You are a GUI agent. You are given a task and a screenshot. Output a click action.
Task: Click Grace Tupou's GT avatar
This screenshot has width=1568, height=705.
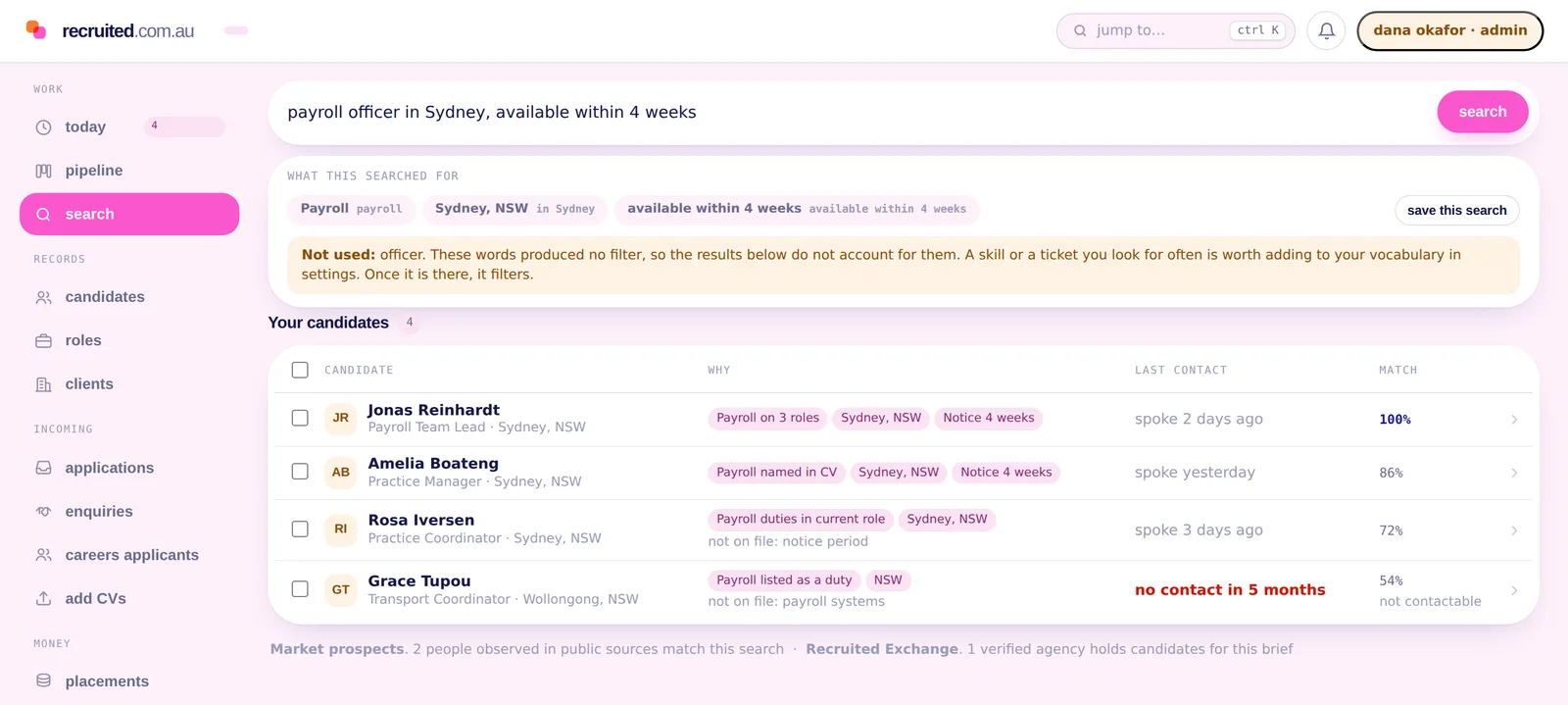click(x=340, y=589)
